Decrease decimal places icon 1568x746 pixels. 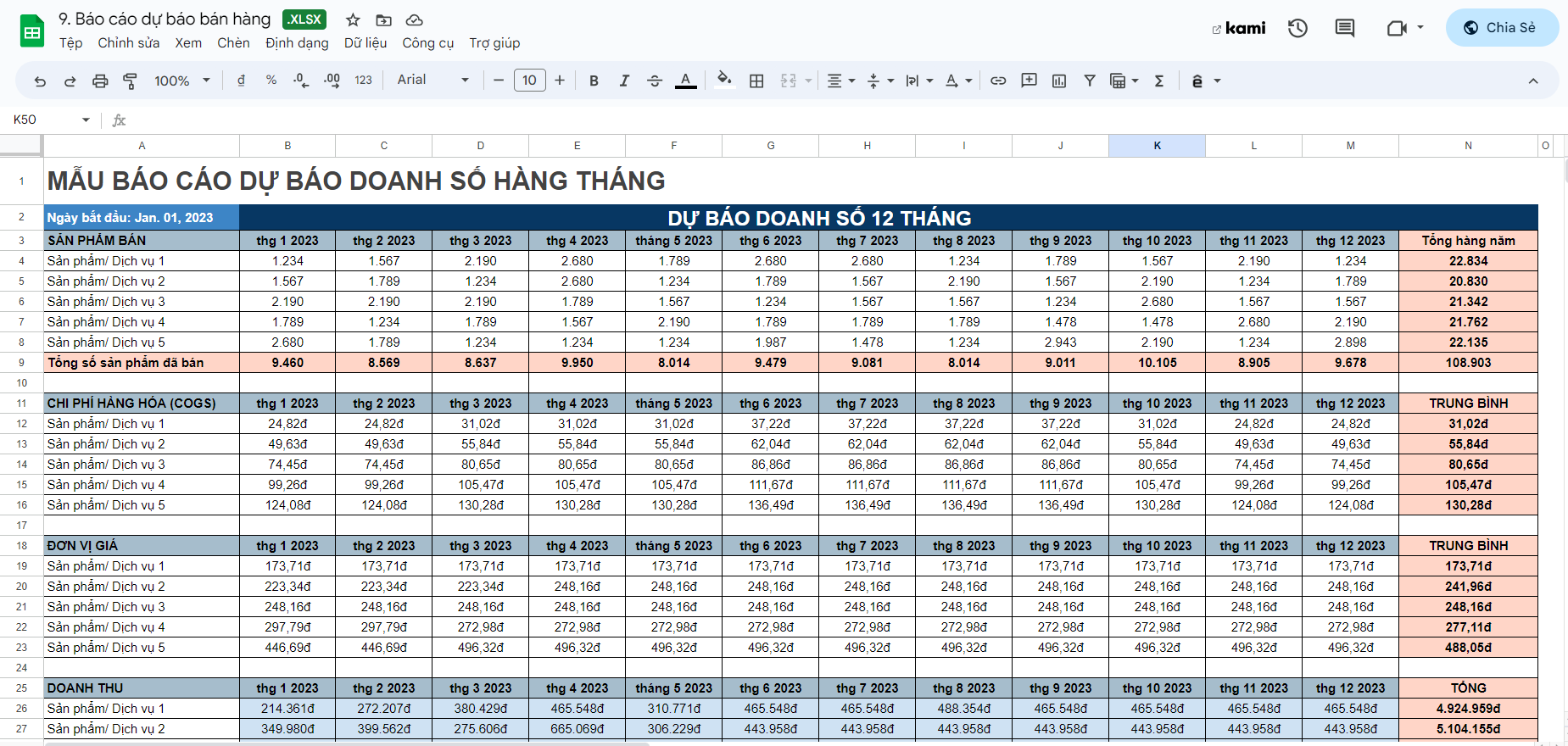pos(301,80)
